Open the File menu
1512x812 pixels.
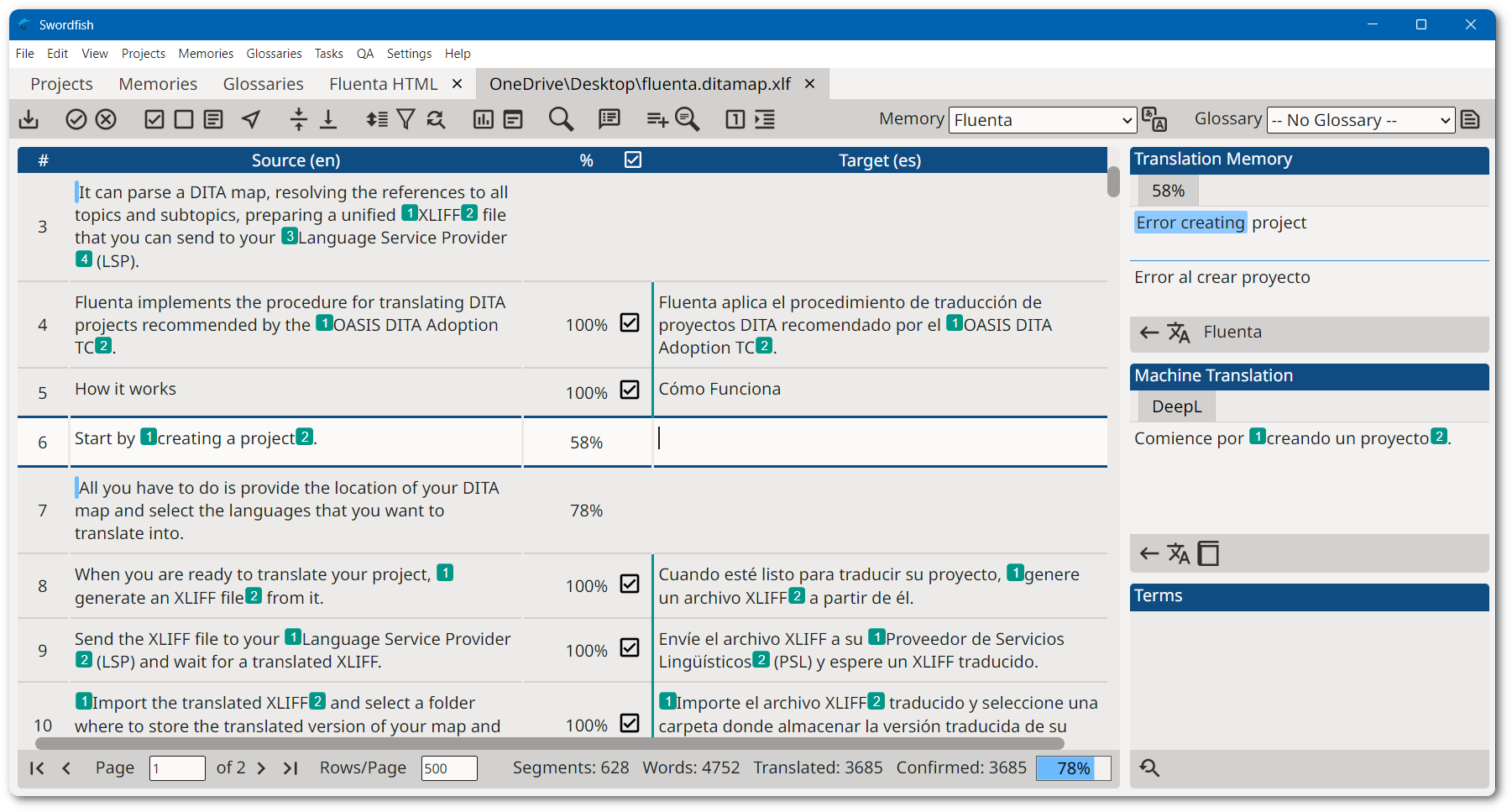pyautogui.click(x=25, y=53)
